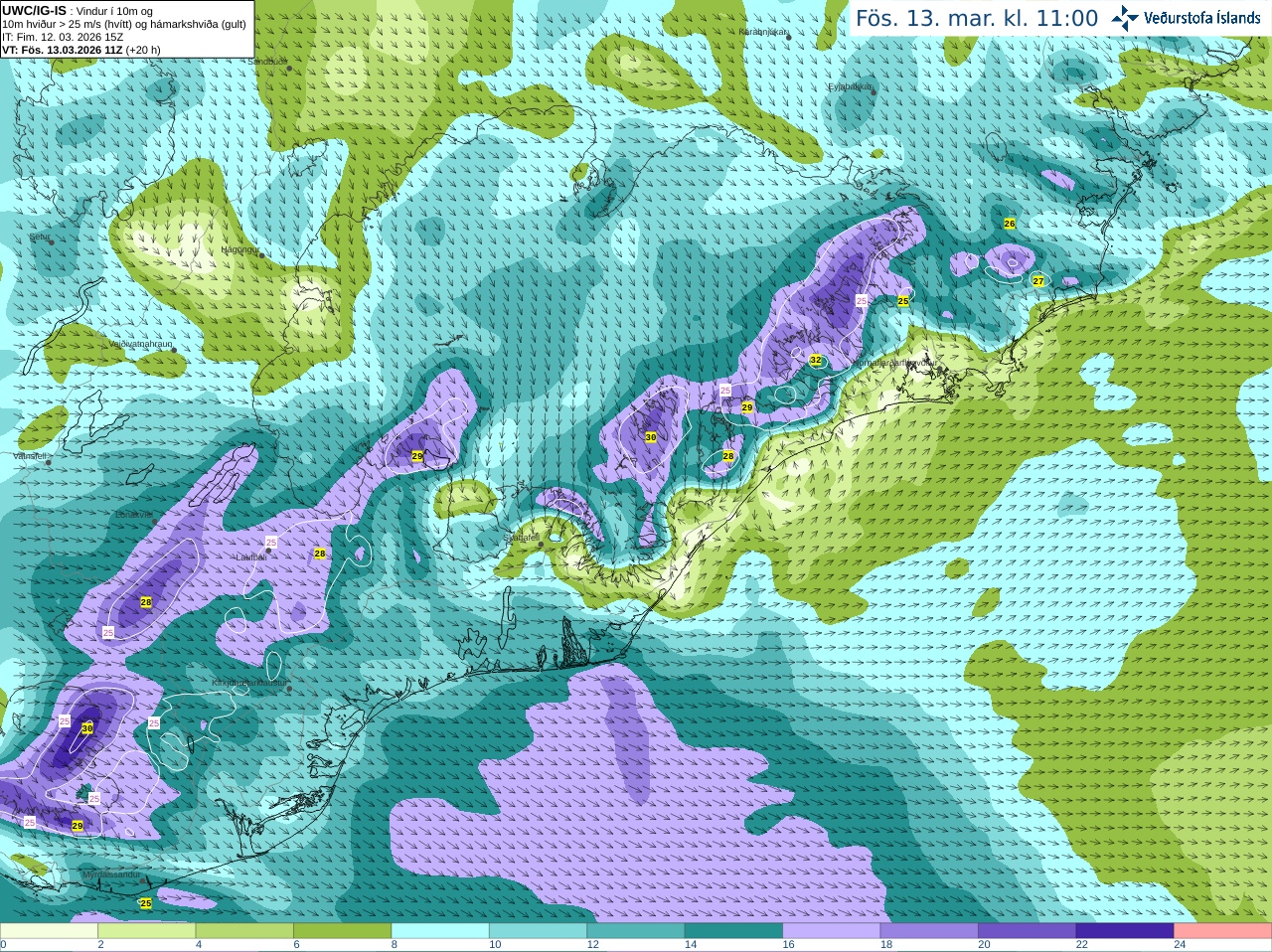Click the Laufbali station label
This screenshot has width=1272, height=952.
[250, 557]
